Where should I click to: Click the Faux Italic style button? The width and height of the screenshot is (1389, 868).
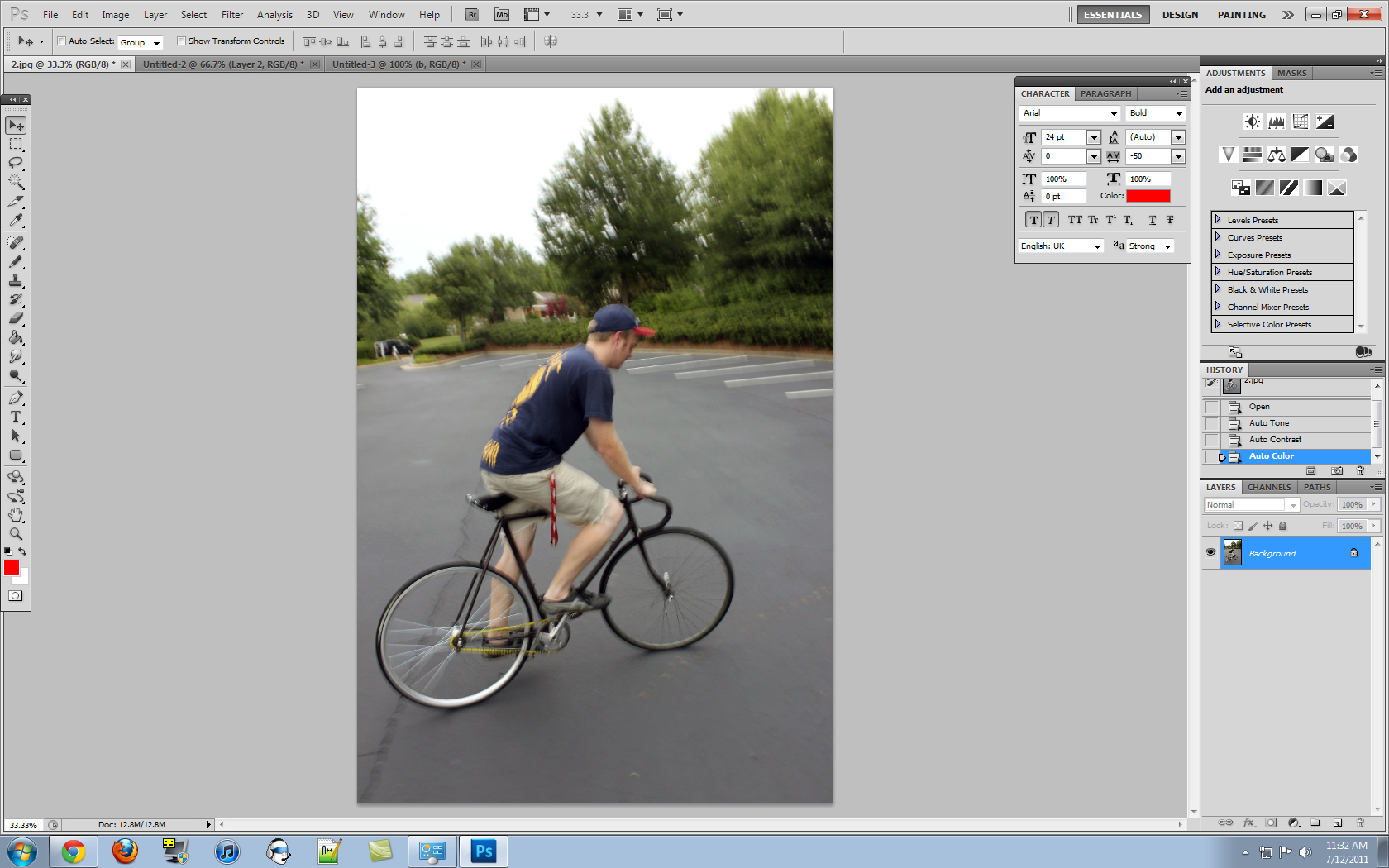coord(1051,220)
